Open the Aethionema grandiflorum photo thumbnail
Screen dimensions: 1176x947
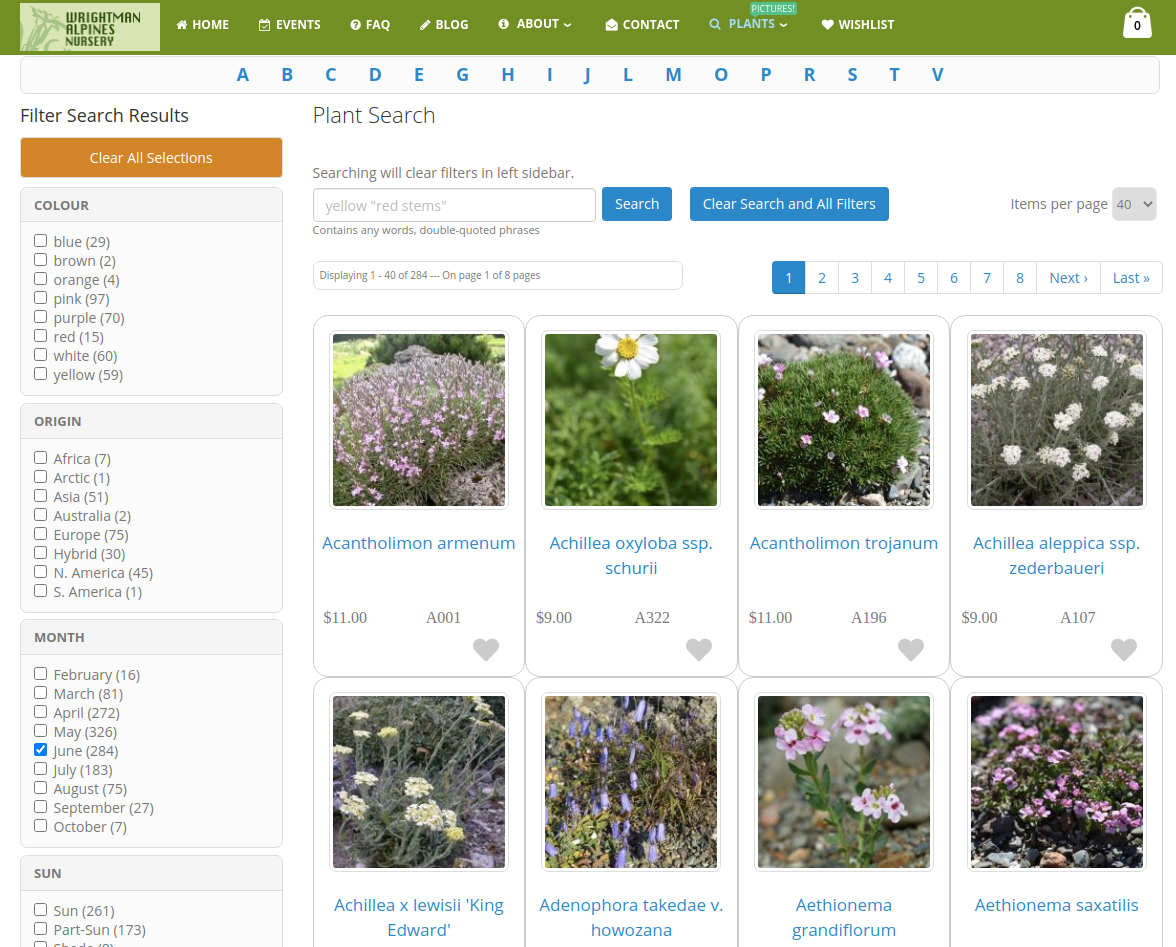(844, 782)
